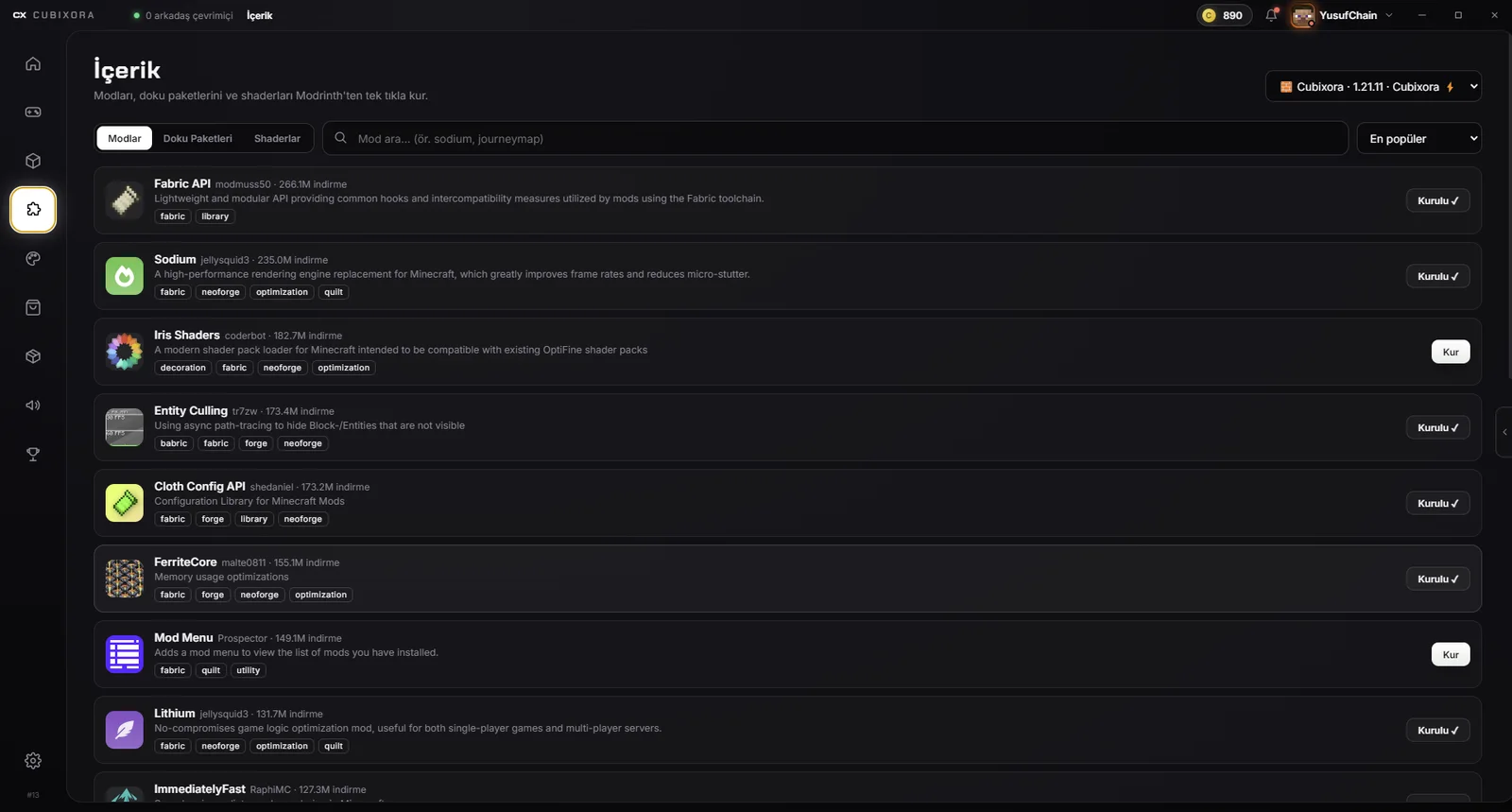
Task: Click the Mod ara search field
Action: tap(835, 138)
